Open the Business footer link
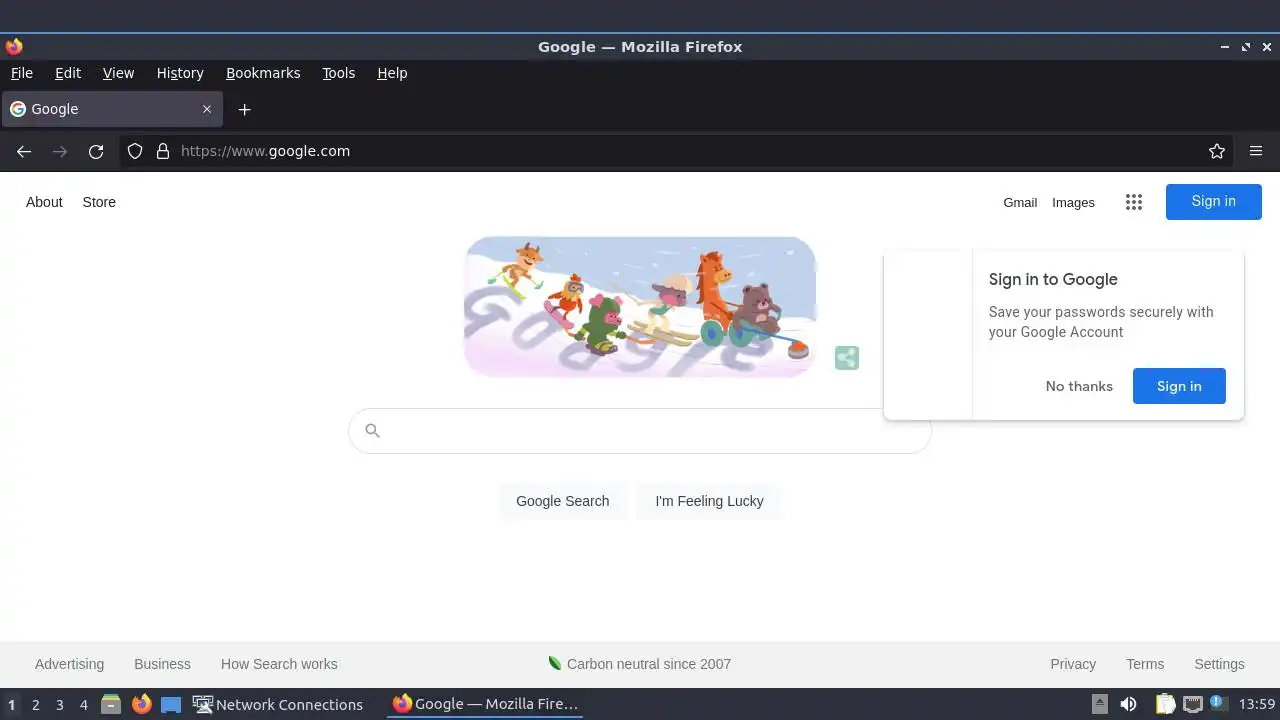The width and height of the screenshot is (1280, 720). (x=162, y=664)
